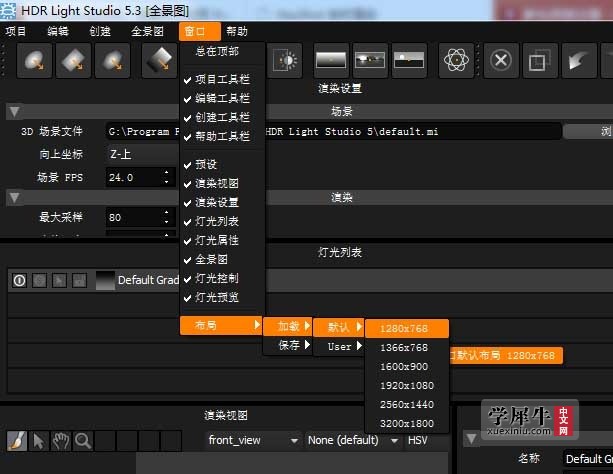Uncheck 帮助工具栏 in window menu
The width and height of the screenshot is (613, 474).
222,136
